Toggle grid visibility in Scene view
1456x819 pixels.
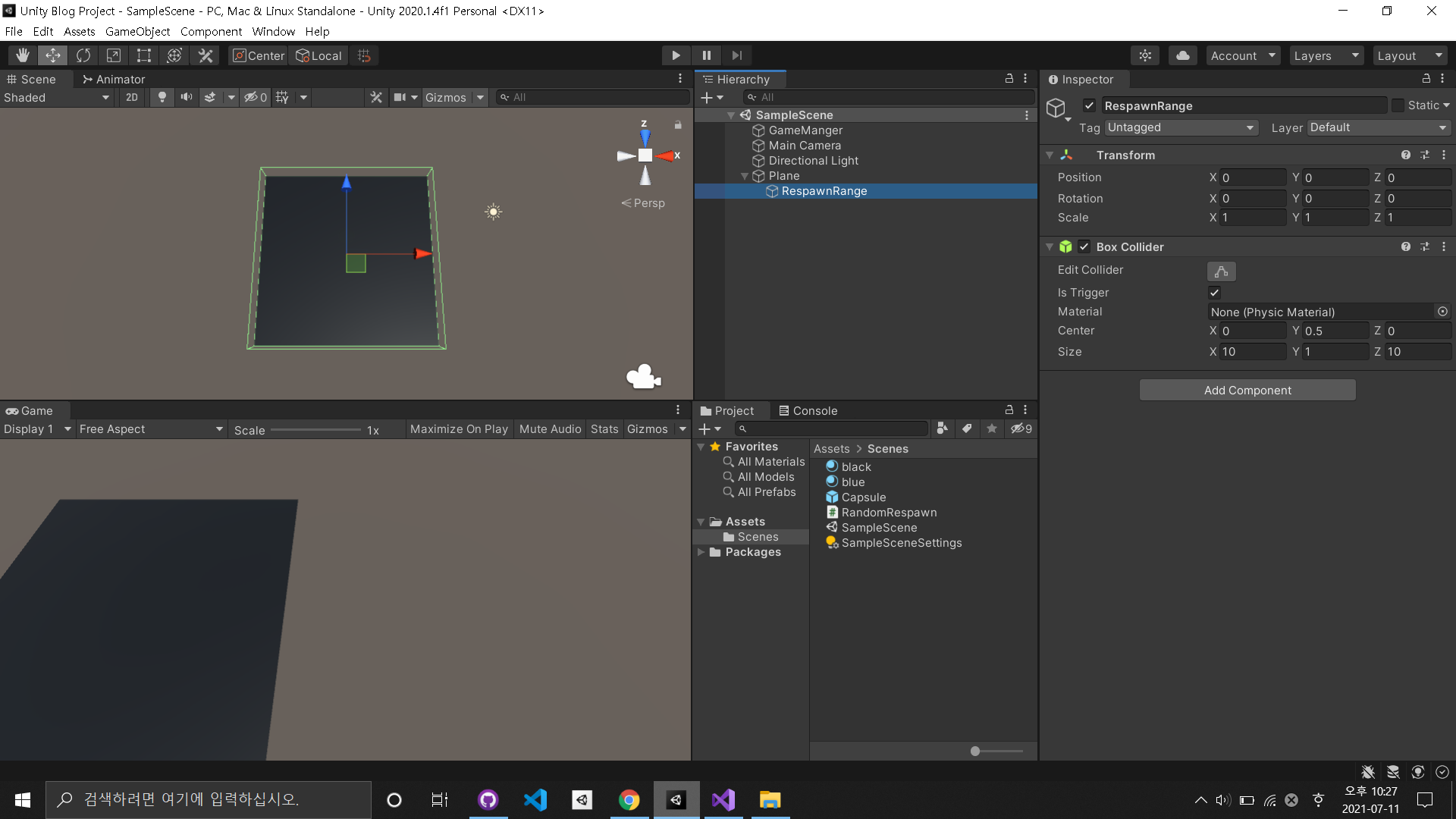pyautogui.click(x=283, y=97)
